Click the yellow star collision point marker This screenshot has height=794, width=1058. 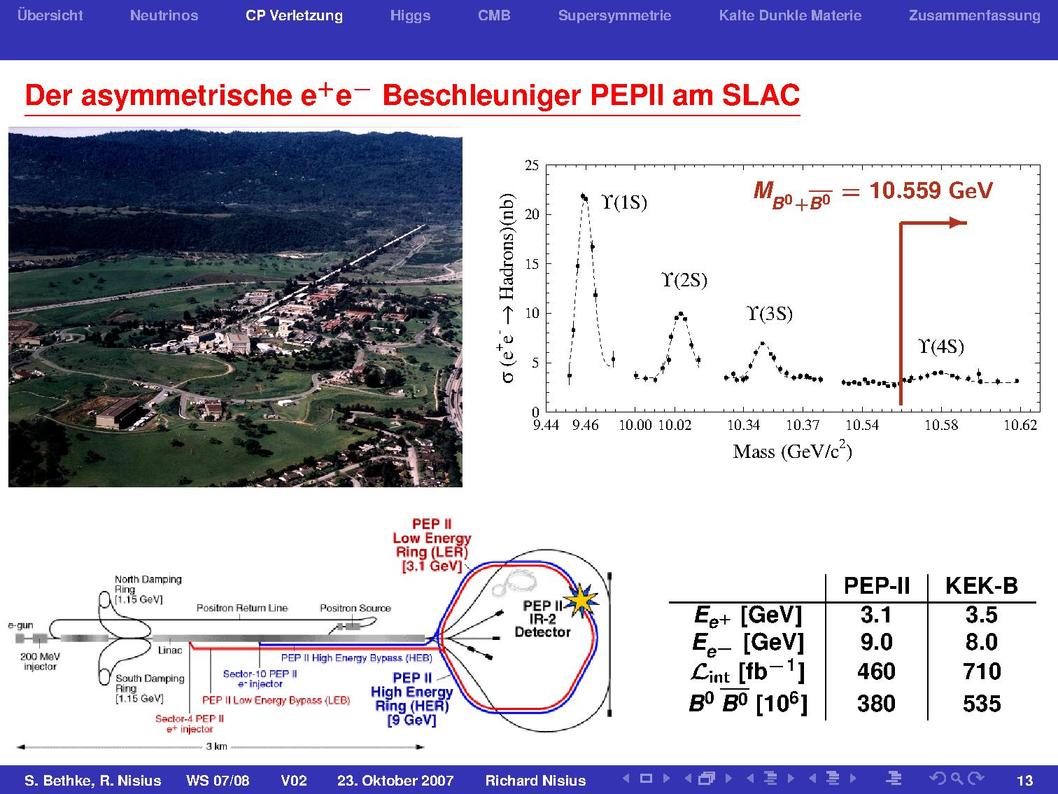[x=581, y=599]
